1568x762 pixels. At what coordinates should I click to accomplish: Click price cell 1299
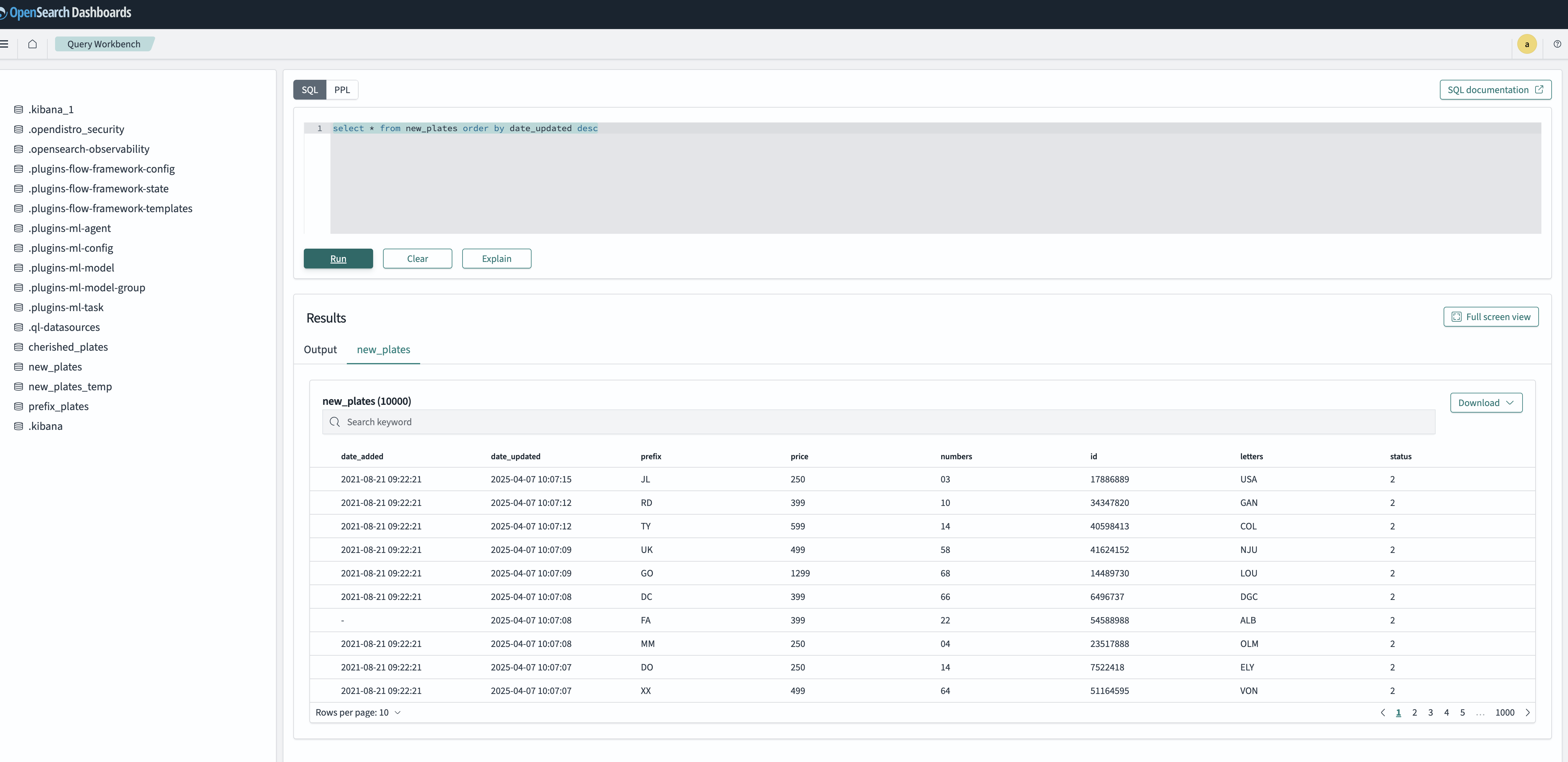coord(800,573)
